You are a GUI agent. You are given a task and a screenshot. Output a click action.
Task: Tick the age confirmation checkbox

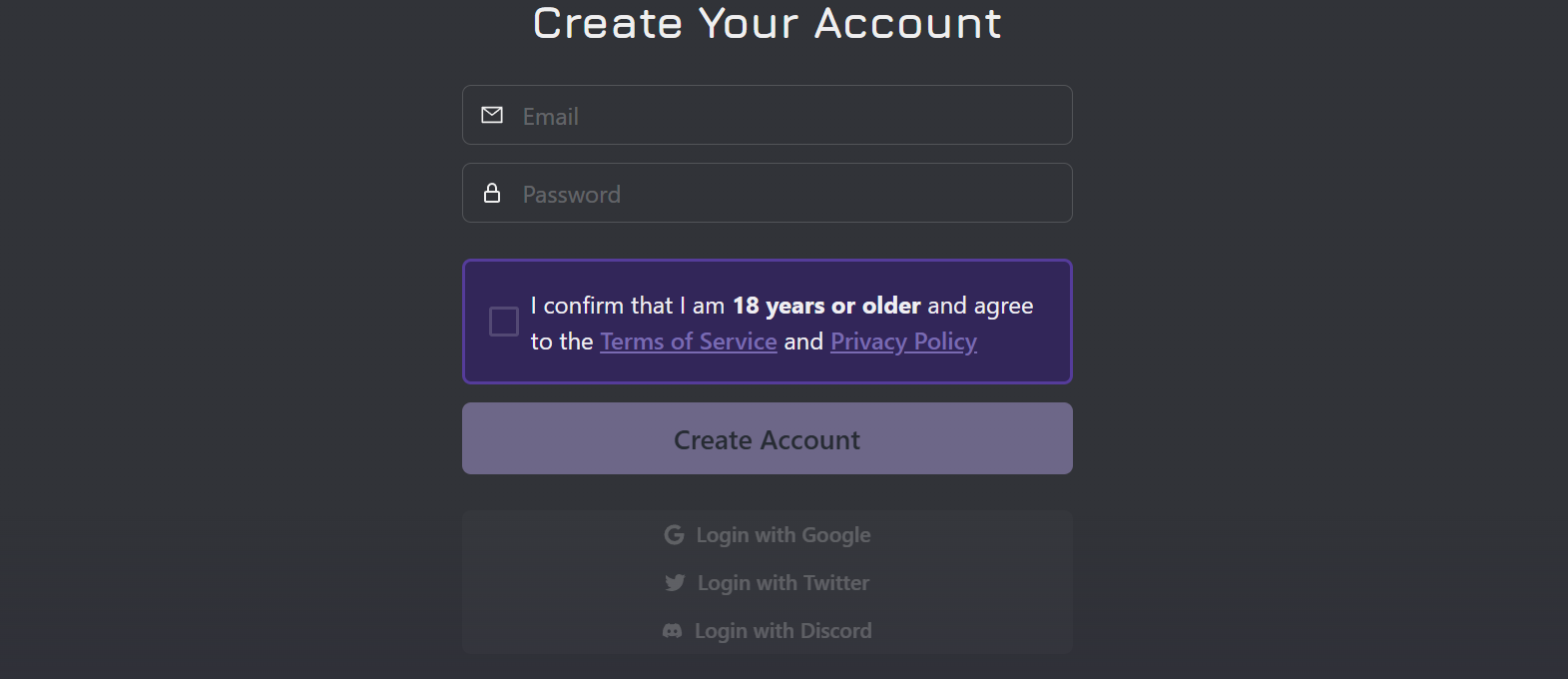[x=504, y=322]
